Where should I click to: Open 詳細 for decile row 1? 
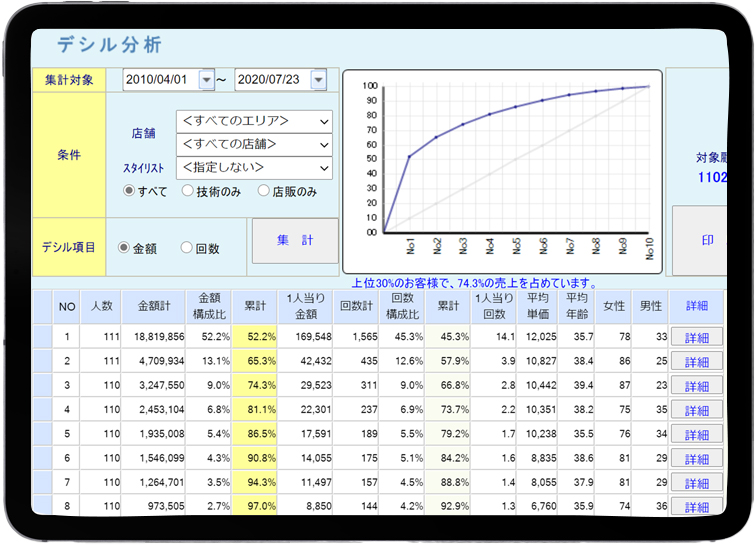(696, 337)
